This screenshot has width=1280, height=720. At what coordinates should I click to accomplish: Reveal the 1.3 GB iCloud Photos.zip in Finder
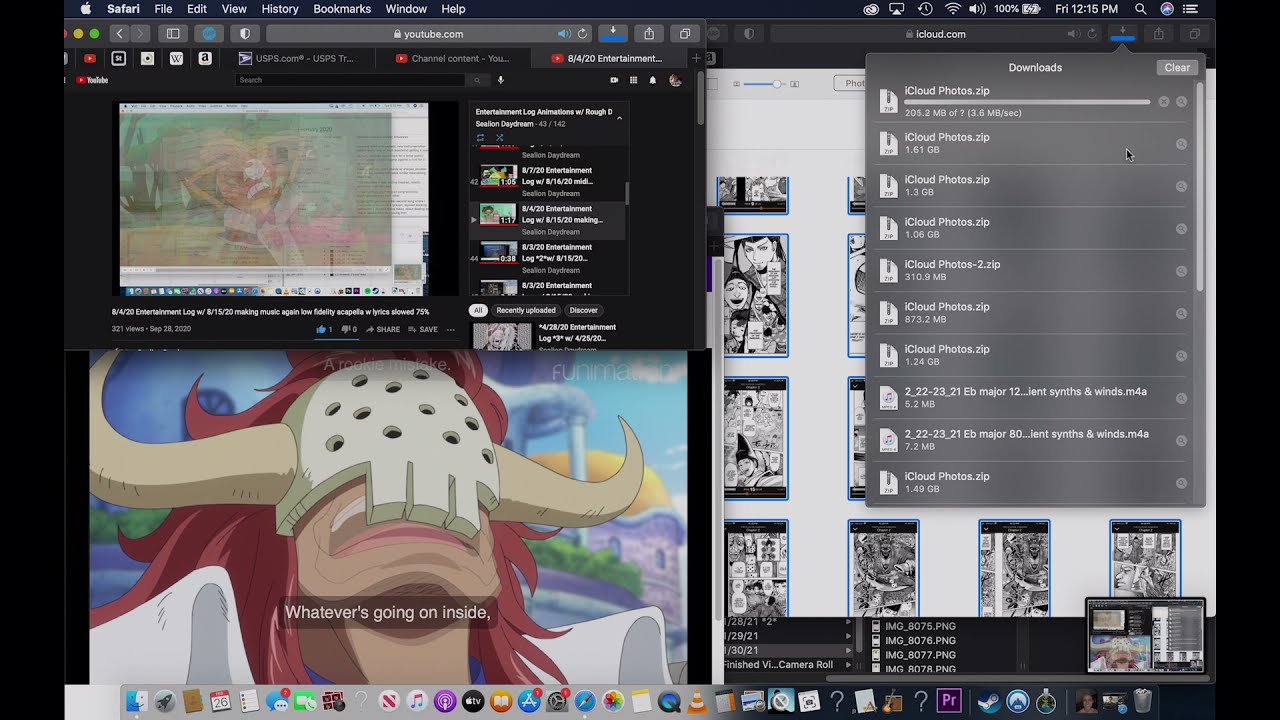click(x=1181, y=187)
